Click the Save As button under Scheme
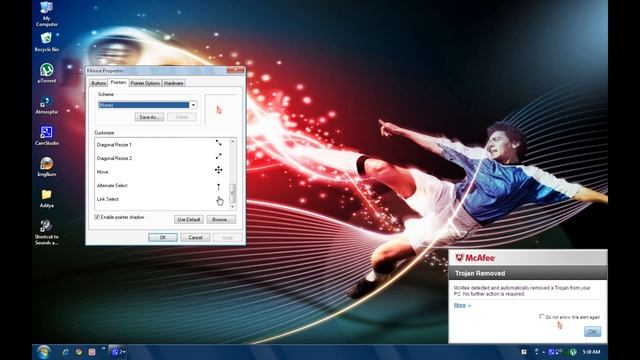The height and width of the screenshot is (360, 640). click(149, 117)
